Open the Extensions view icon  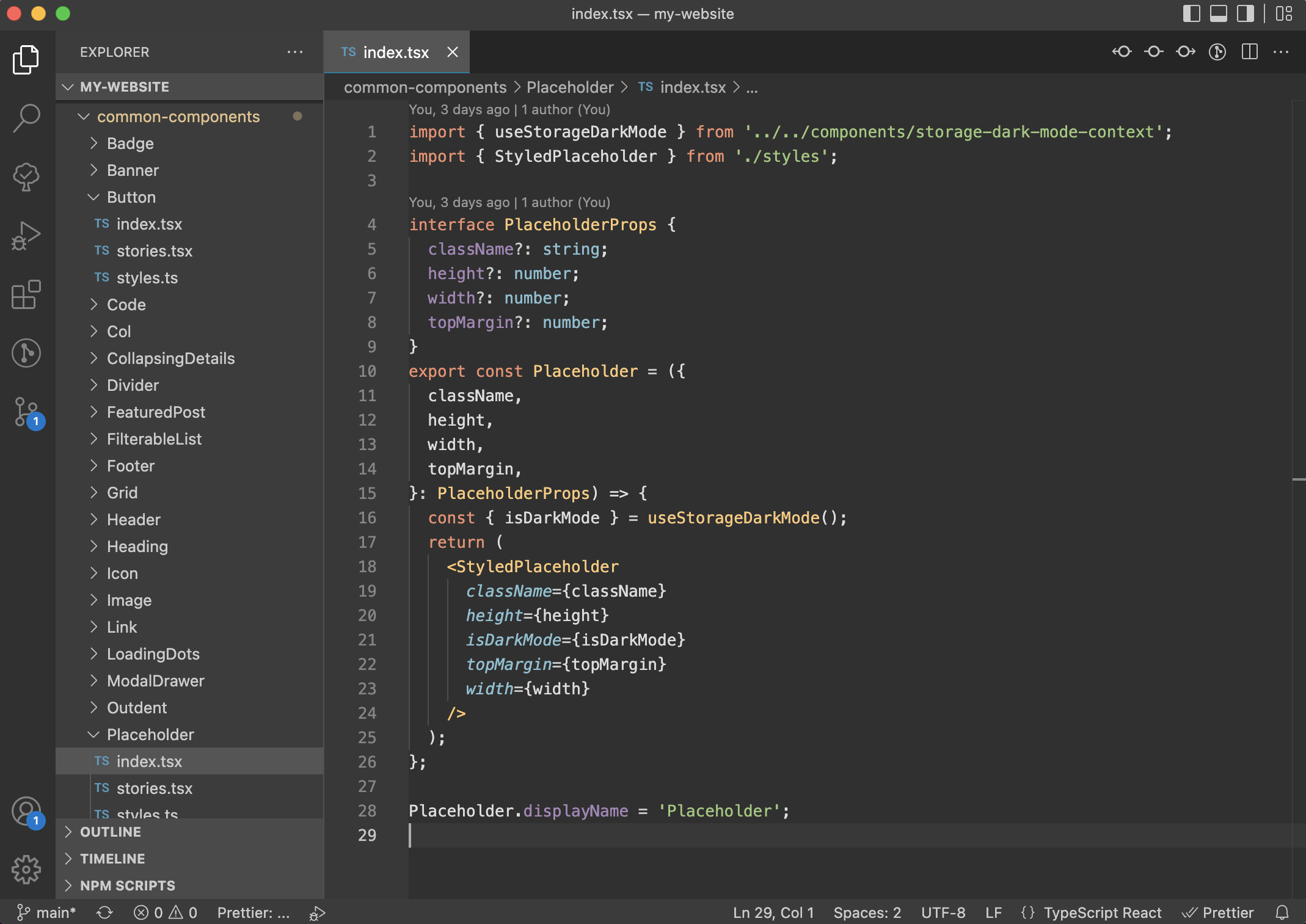tap(26, 294)
